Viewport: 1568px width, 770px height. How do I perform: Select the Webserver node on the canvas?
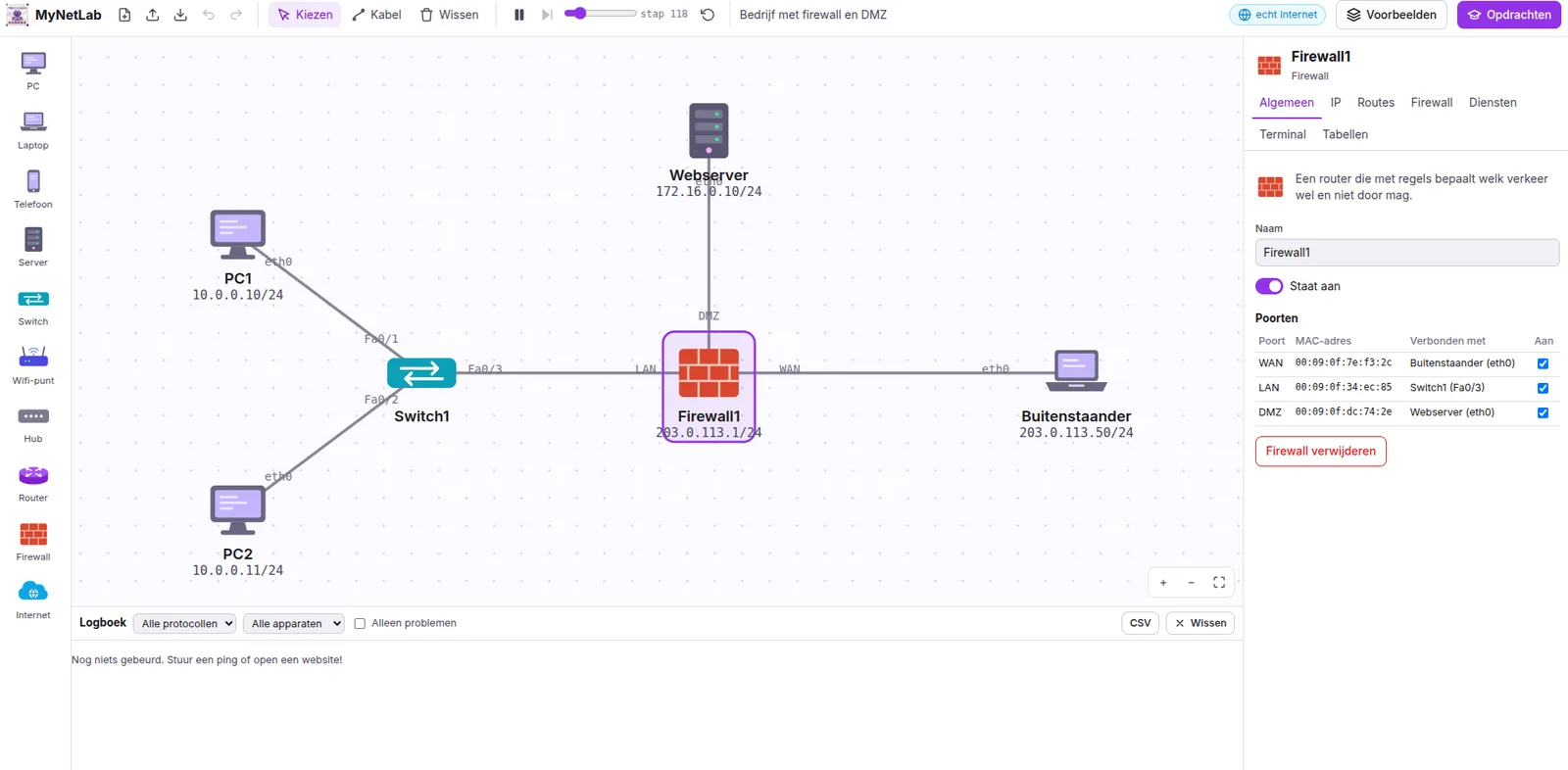[709, 130]
